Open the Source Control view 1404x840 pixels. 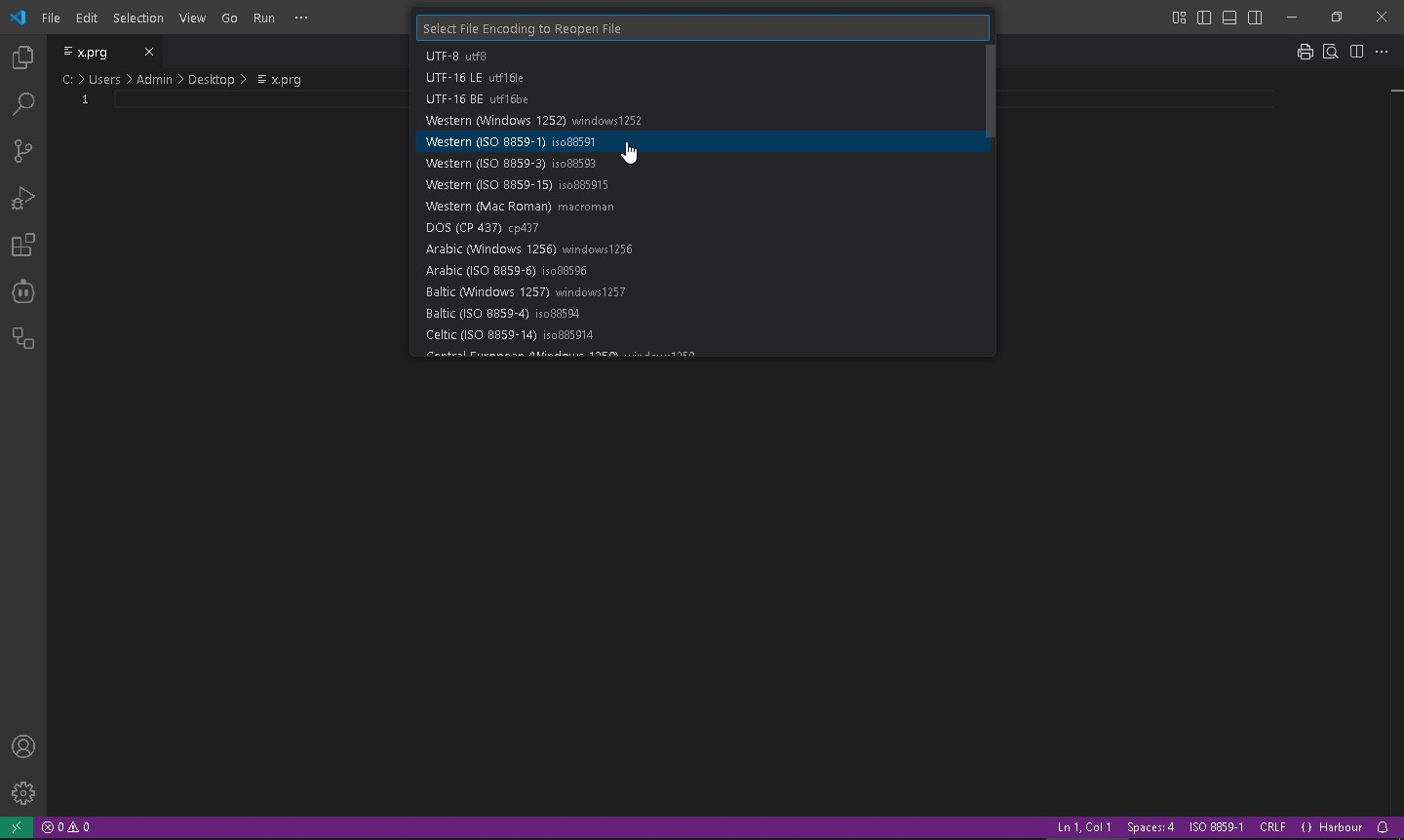tap(23, 151)
